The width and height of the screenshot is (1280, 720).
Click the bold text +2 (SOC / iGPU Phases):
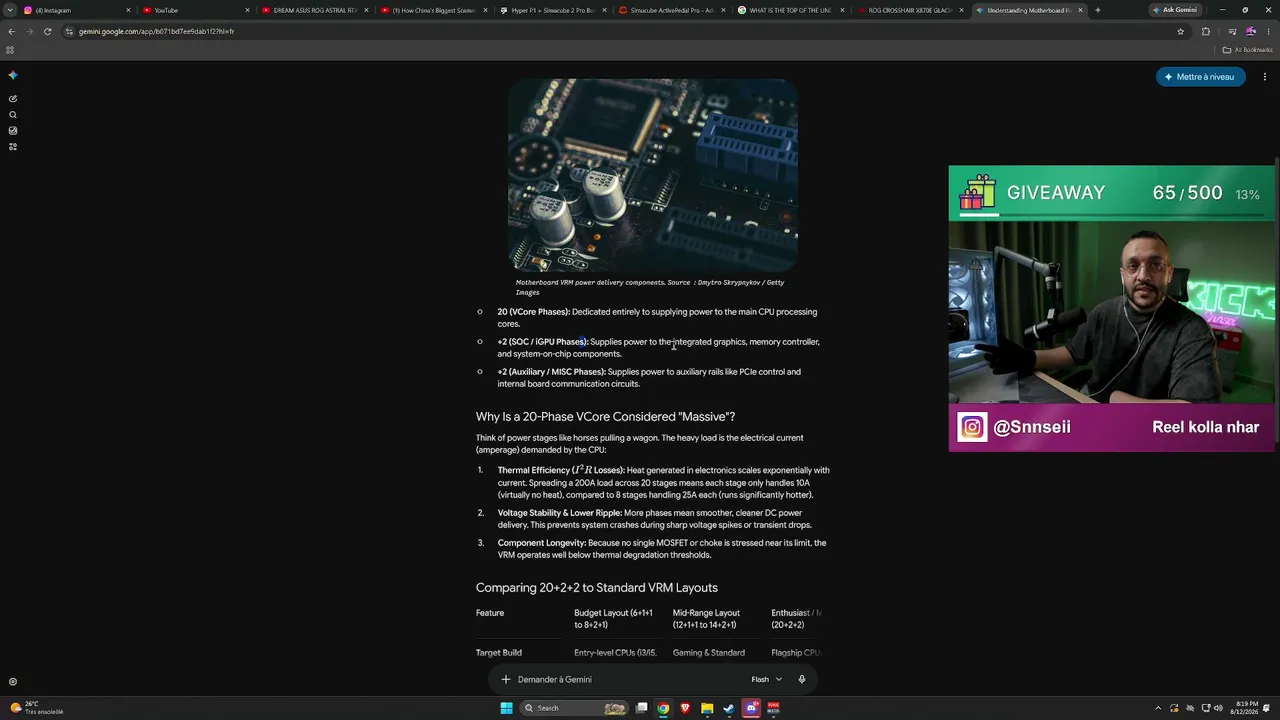click(543, 342)
